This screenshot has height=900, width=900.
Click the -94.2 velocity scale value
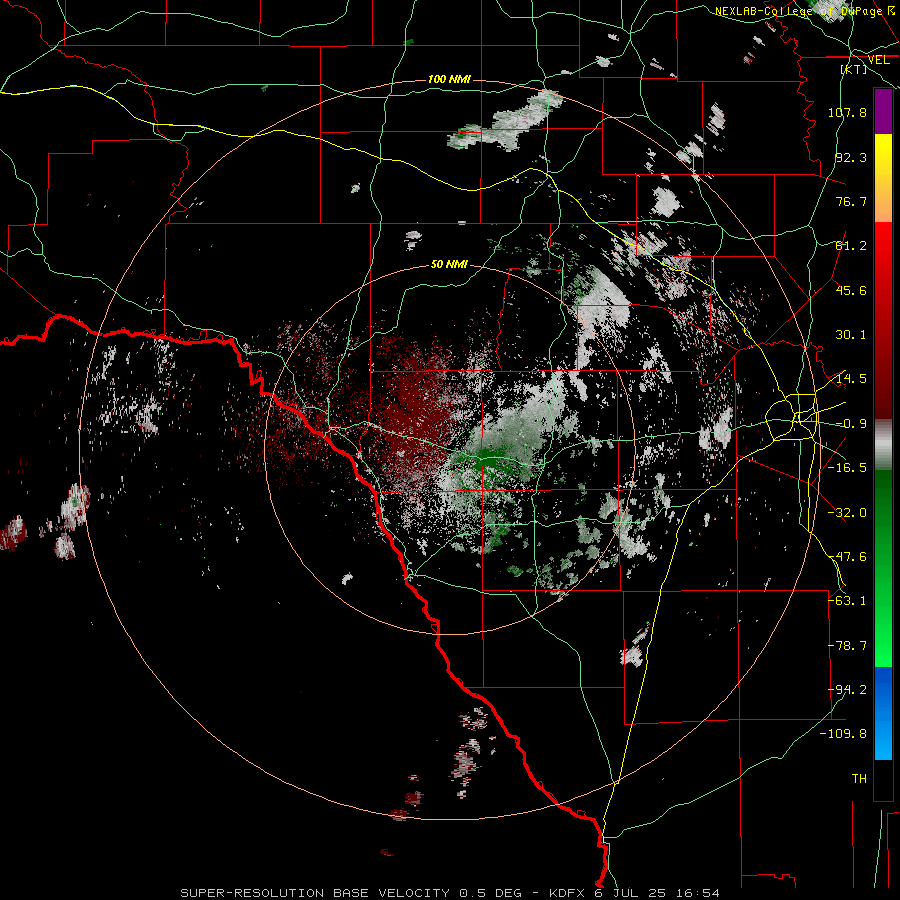coord(847,690)
